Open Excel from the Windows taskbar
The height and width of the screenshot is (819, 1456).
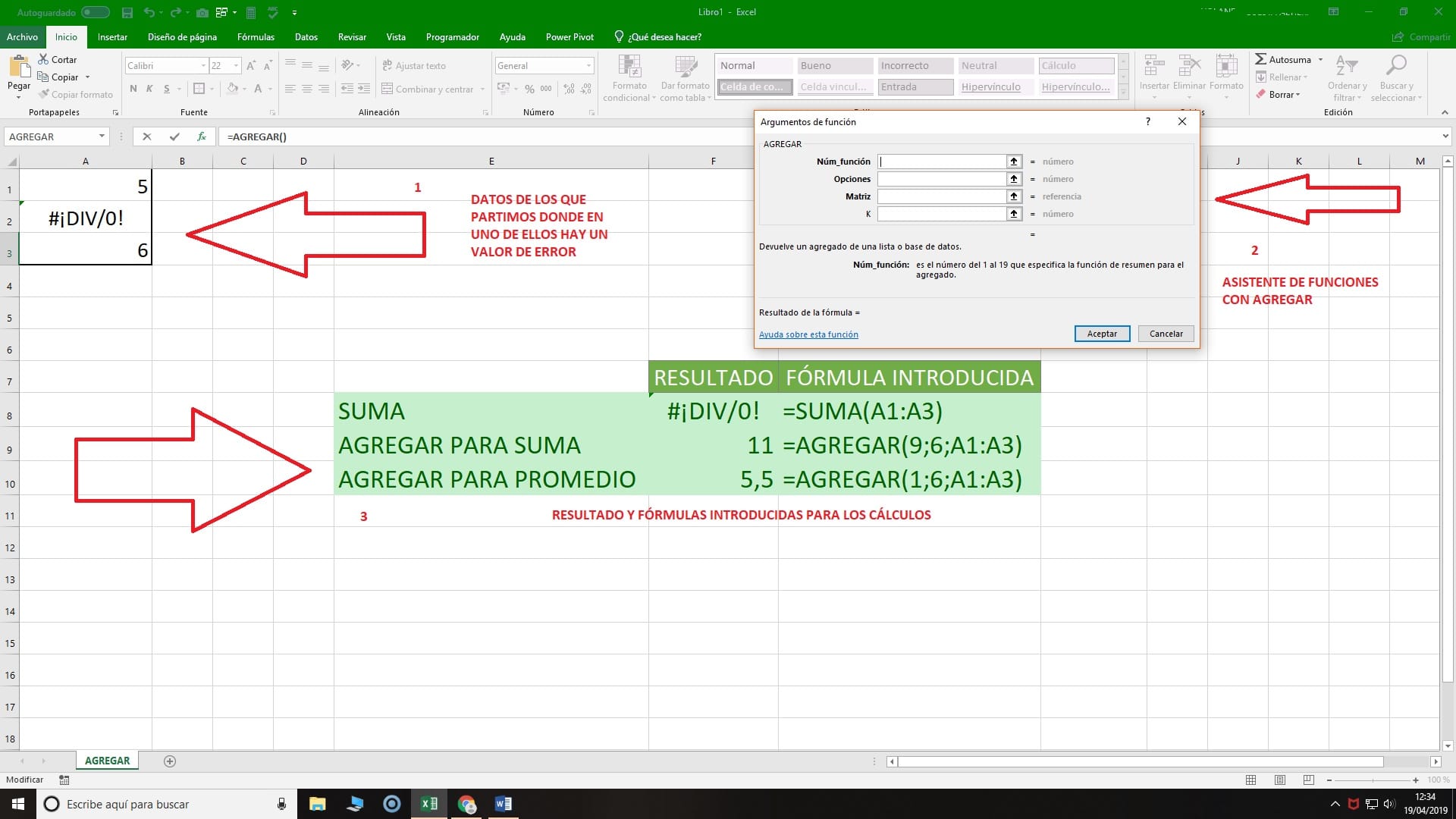pos(428,804)
